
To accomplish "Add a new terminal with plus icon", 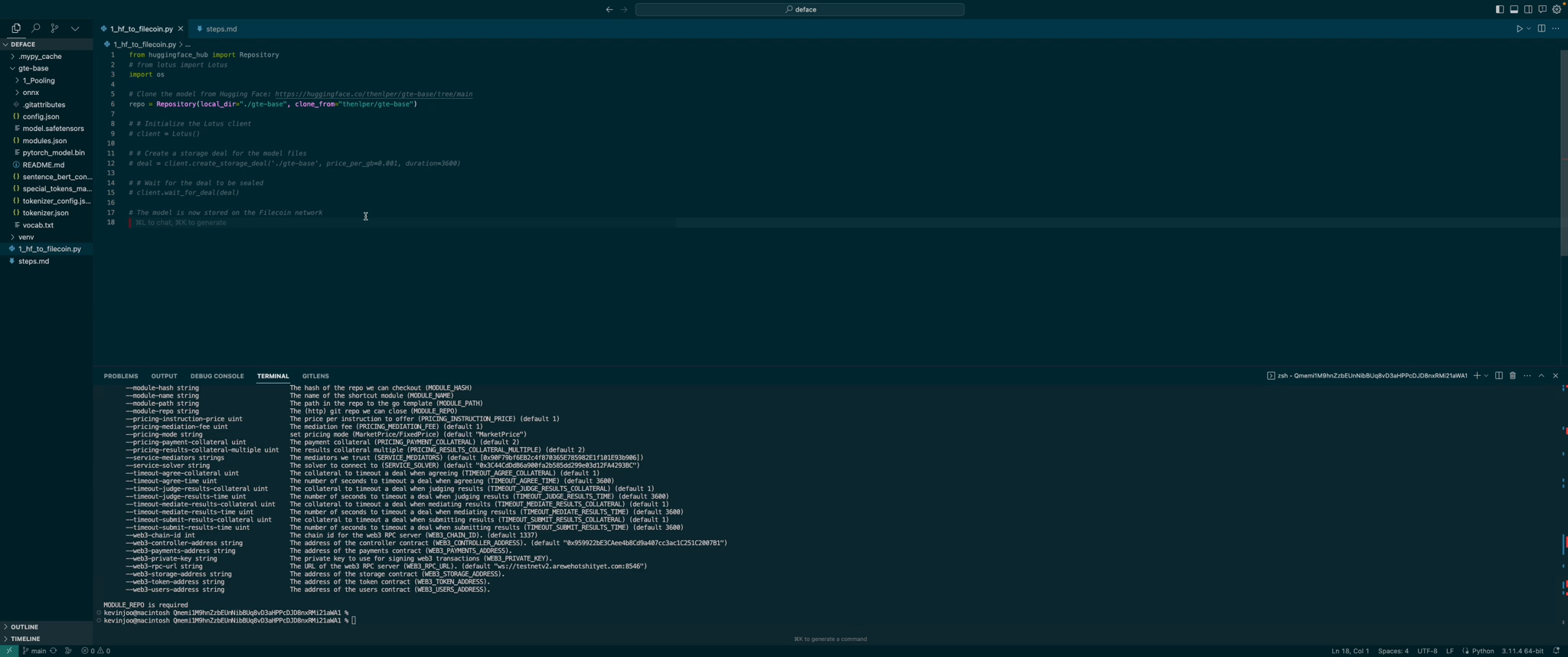I will click(1477, 376).
